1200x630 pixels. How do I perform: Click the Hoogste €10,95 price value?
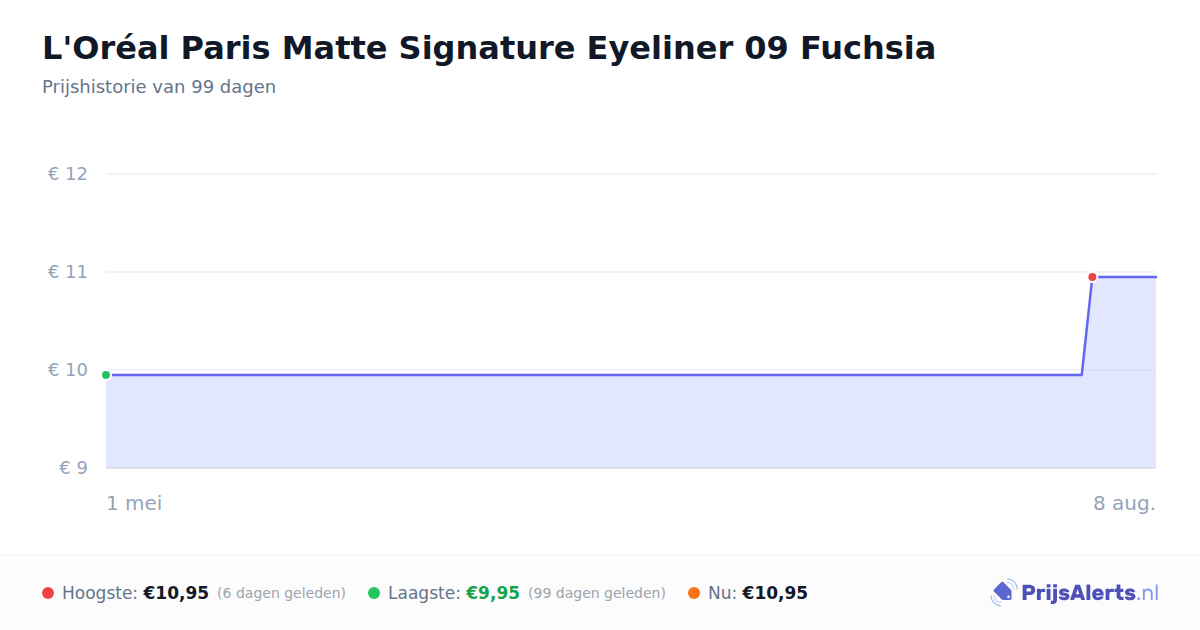tap(176, 593)
